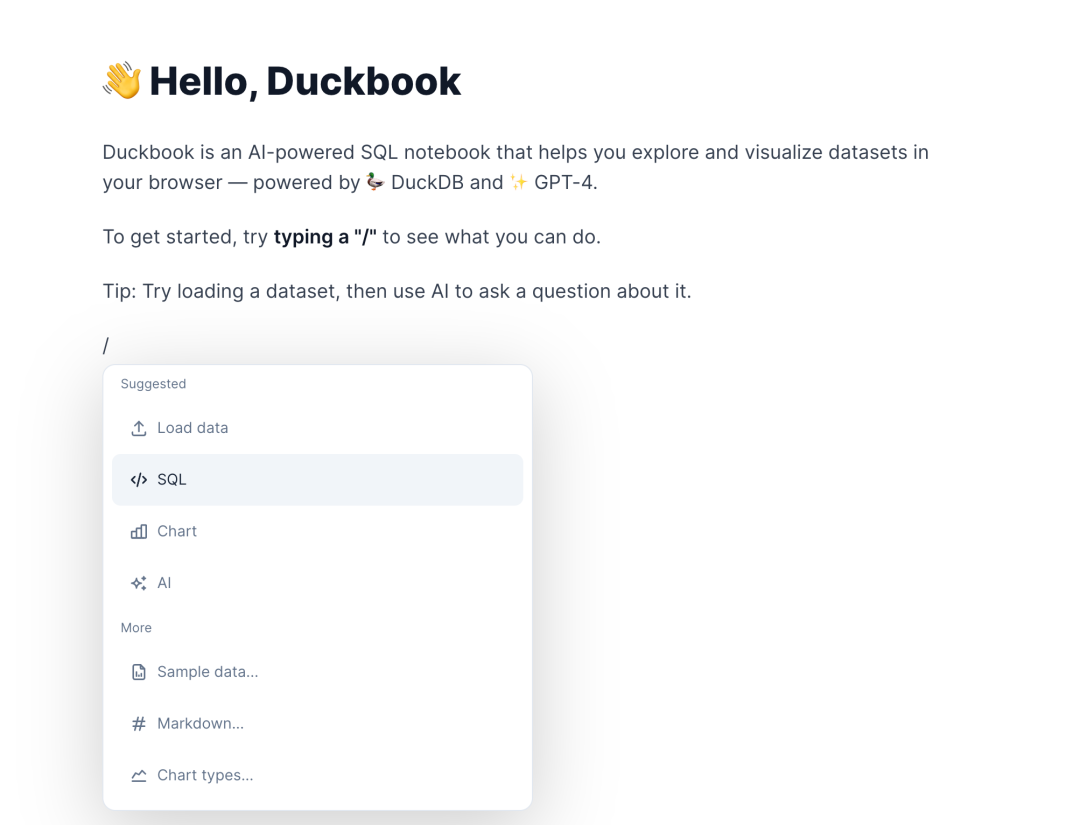Click the hash icon beside Markdown
The image size is (1080, 825).
click(x=139, y=724)
